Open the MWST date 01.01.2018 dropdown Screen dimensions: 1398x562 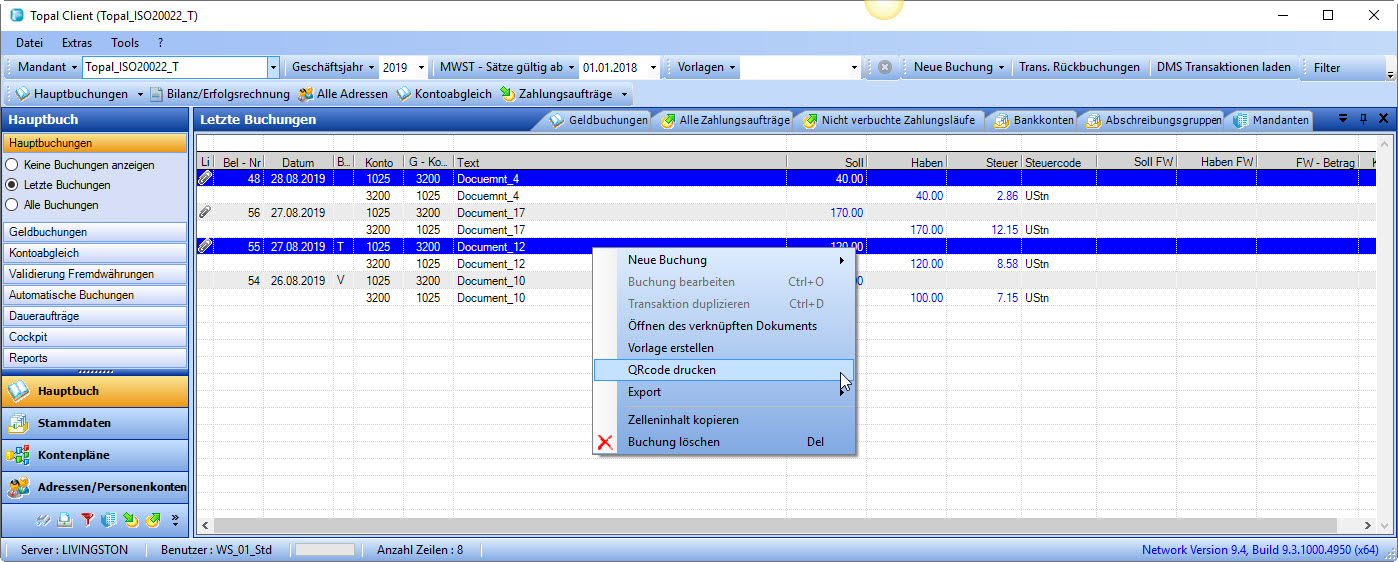[x=653, y=67]
